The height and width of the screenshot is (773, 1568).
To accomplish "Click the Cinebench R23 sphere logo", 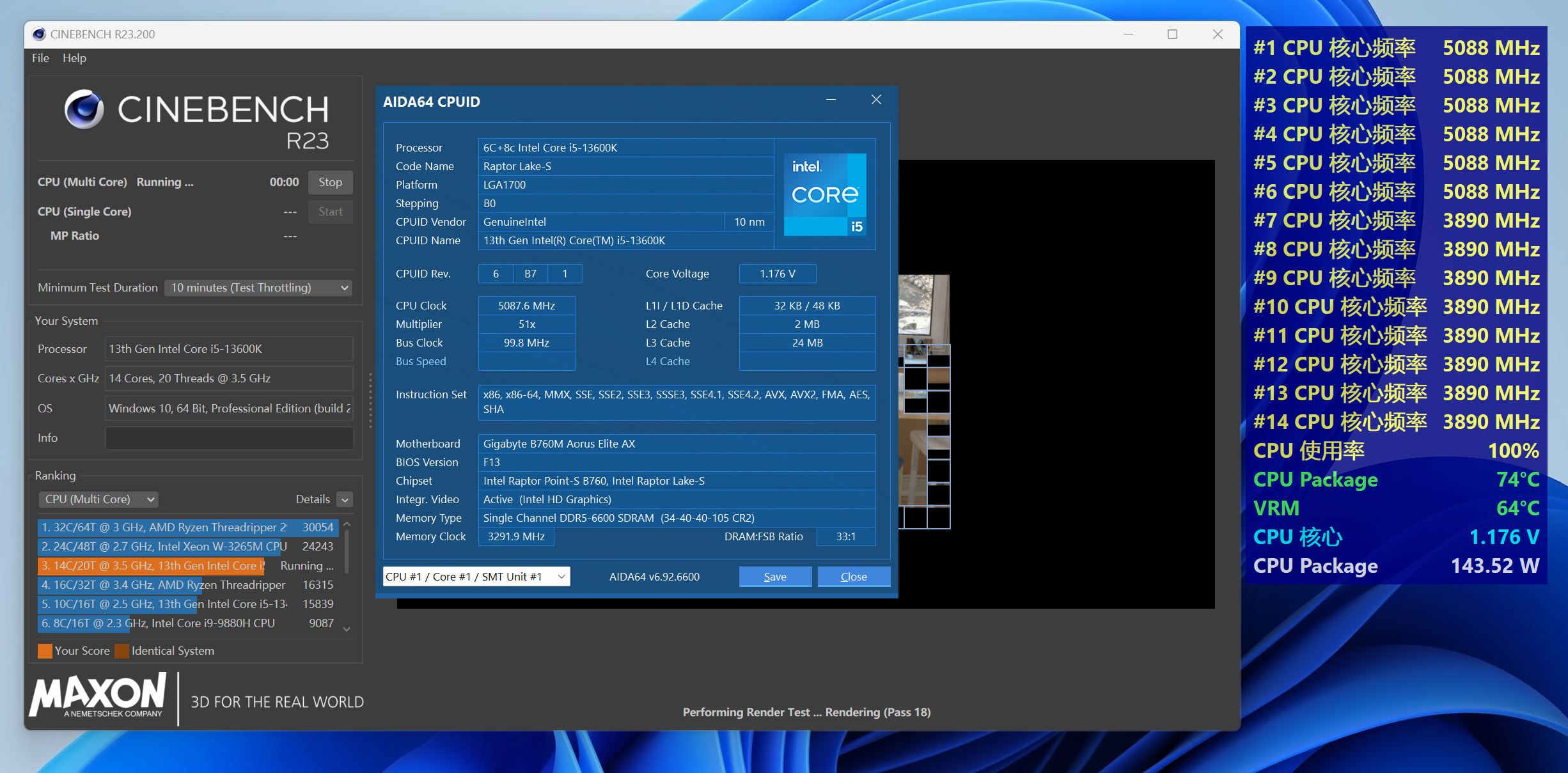I will tap(84, 109).
